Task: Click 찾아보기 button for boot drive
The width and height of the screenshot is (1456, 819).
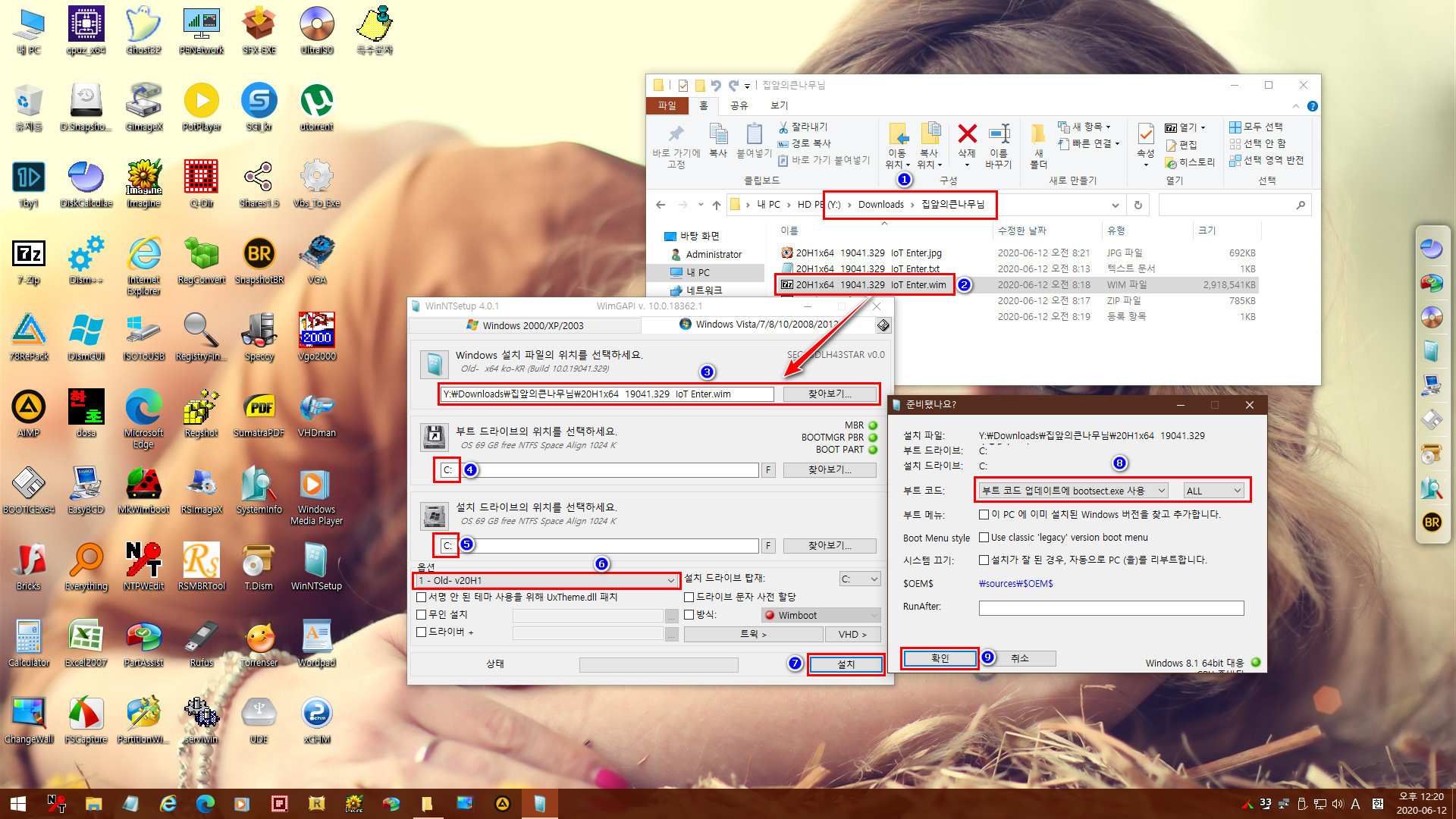Action: coord(829,469)
